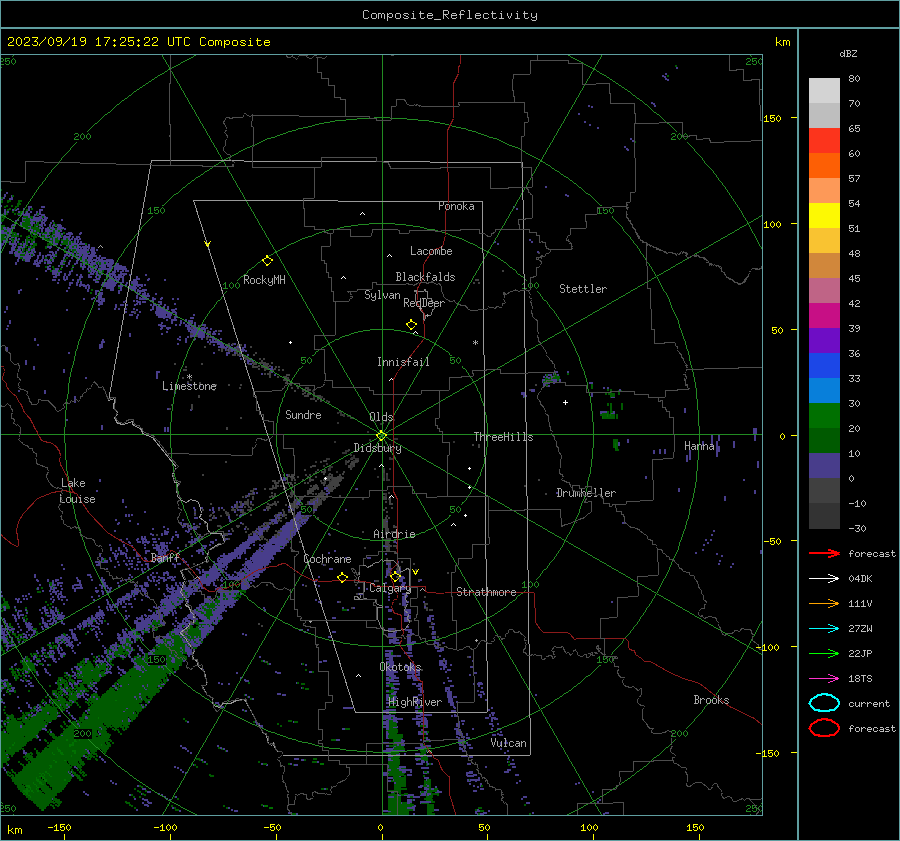Click the Airdrie label

click(394, 534)
